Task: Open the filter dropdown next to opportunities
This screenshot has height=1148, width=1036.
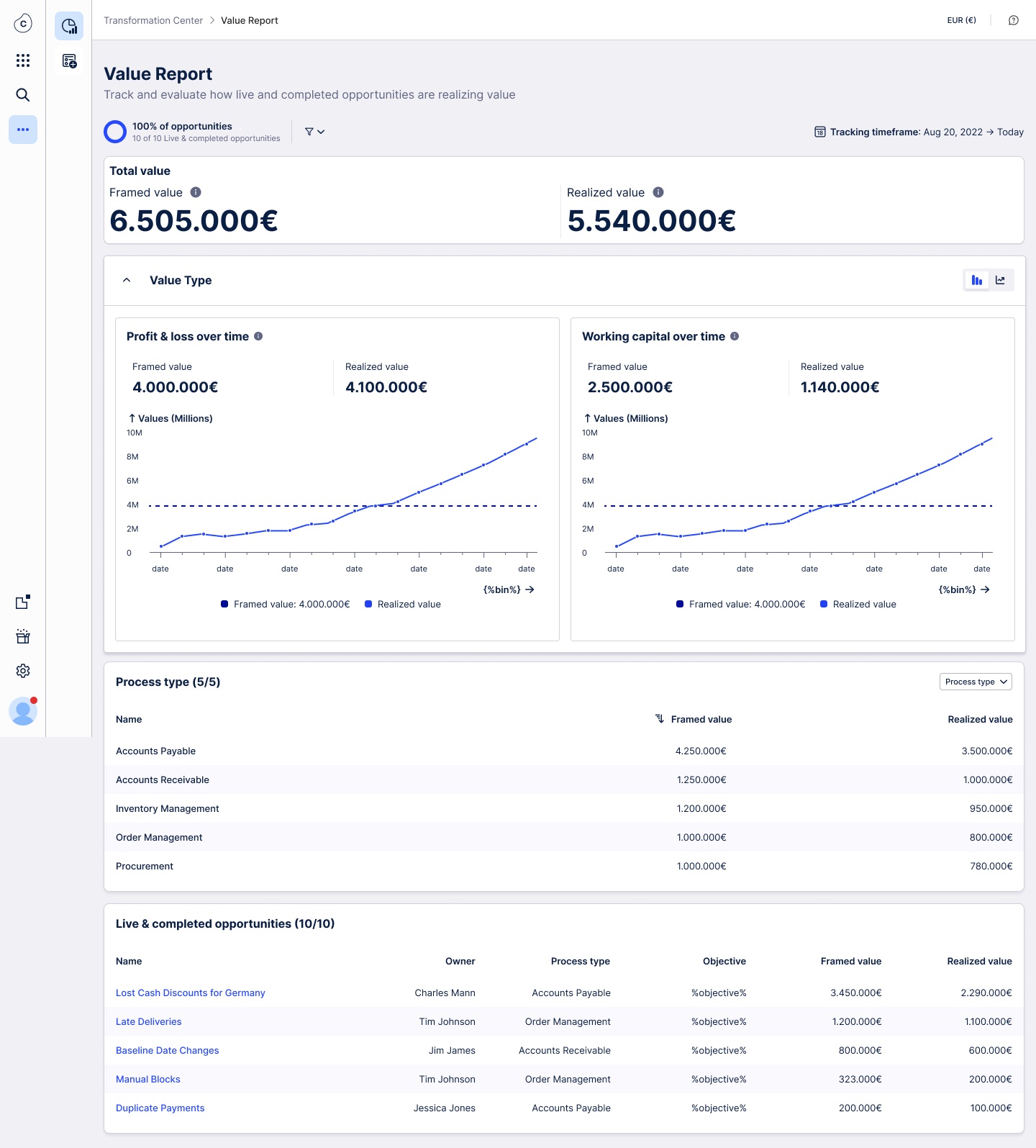Action: pyautogui.click(x=314, y=132)
